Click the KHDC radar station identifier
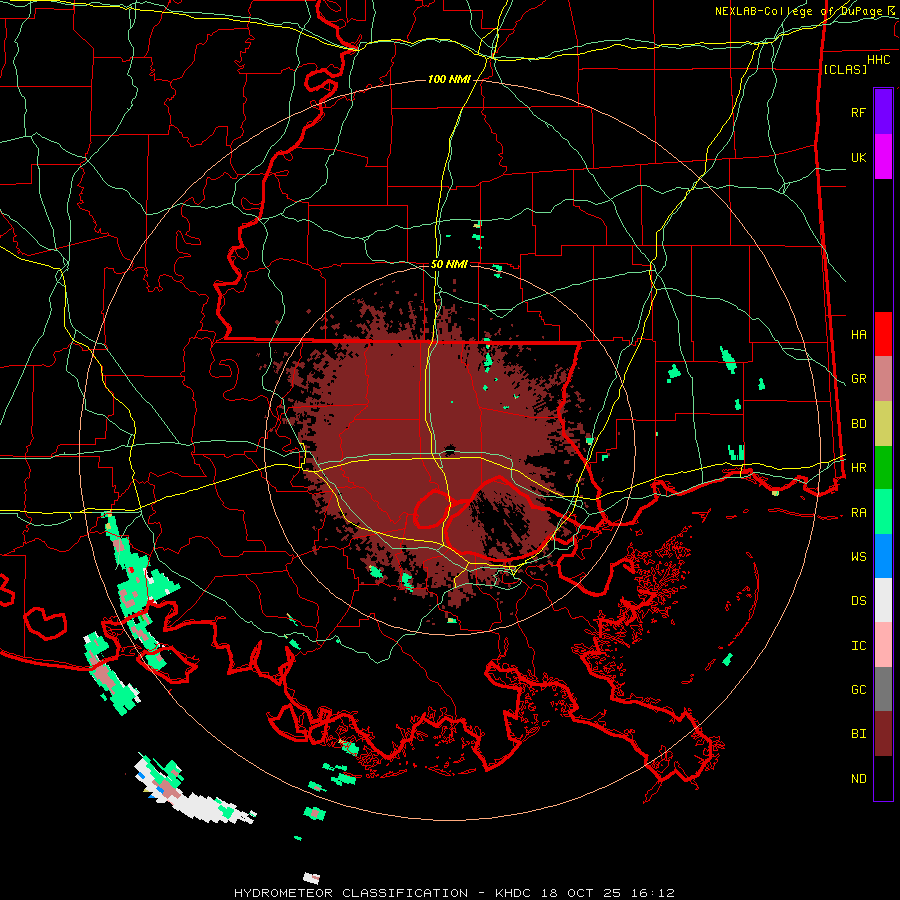 pos(513,893)
